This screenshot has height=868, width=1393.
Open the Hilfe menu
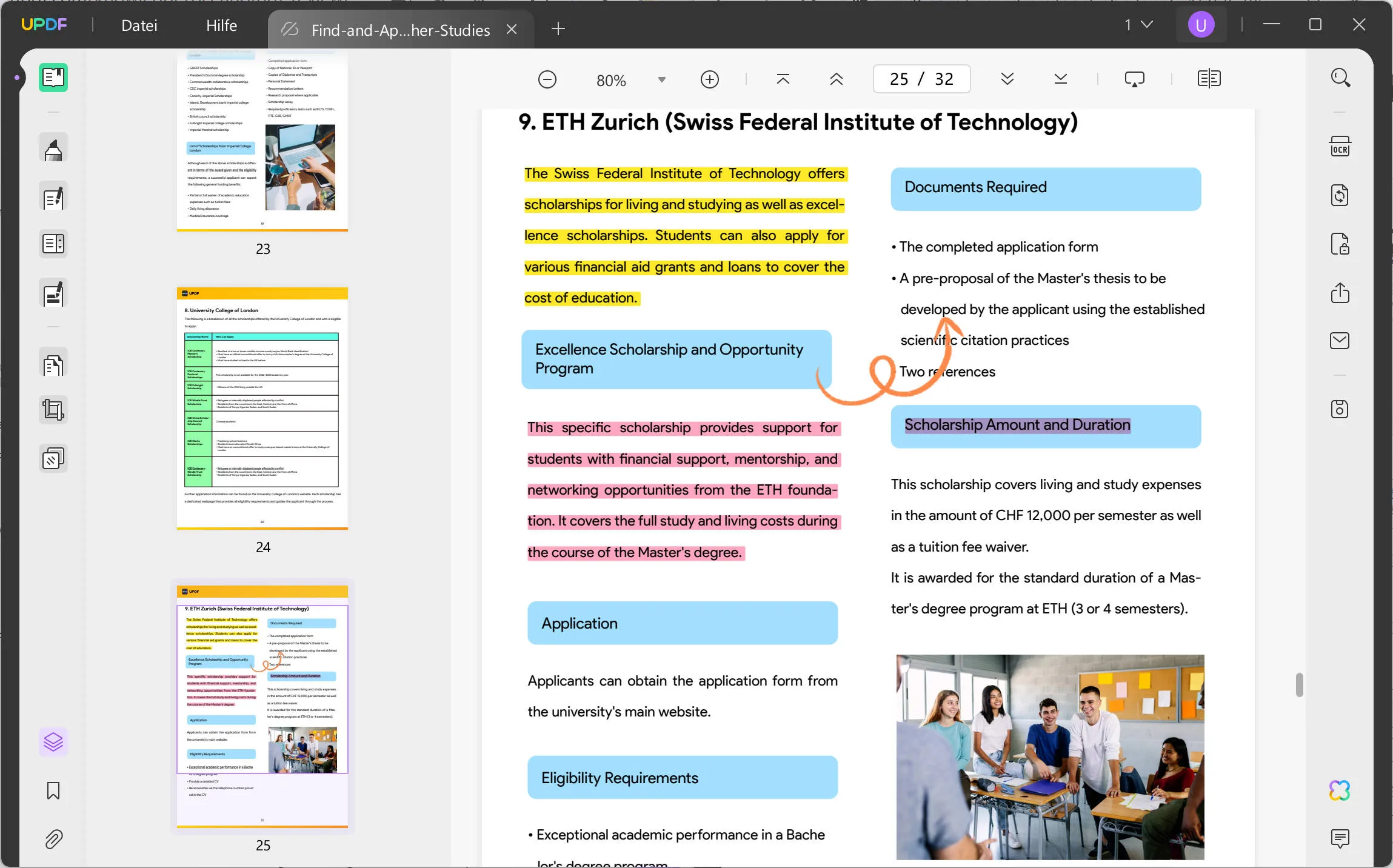[221, 25]
